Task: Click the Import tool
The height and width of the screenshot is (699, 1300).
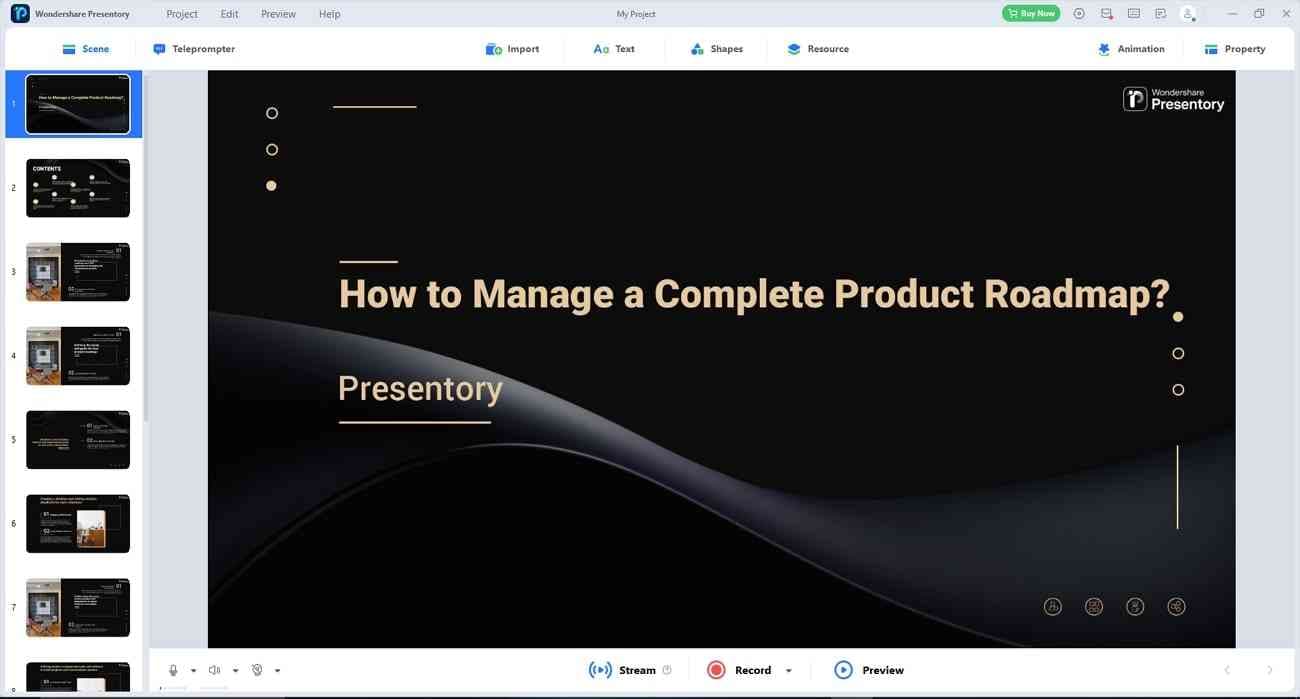Action: point(512,49)
